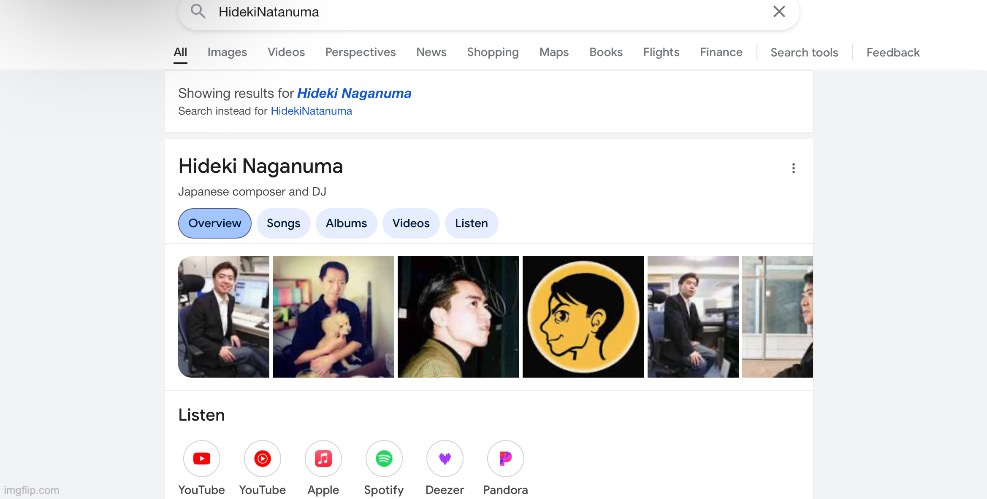The image size is (987, 499).
Task: Open the yellow cartoon profile thumbnail
Action: [583, 317]
